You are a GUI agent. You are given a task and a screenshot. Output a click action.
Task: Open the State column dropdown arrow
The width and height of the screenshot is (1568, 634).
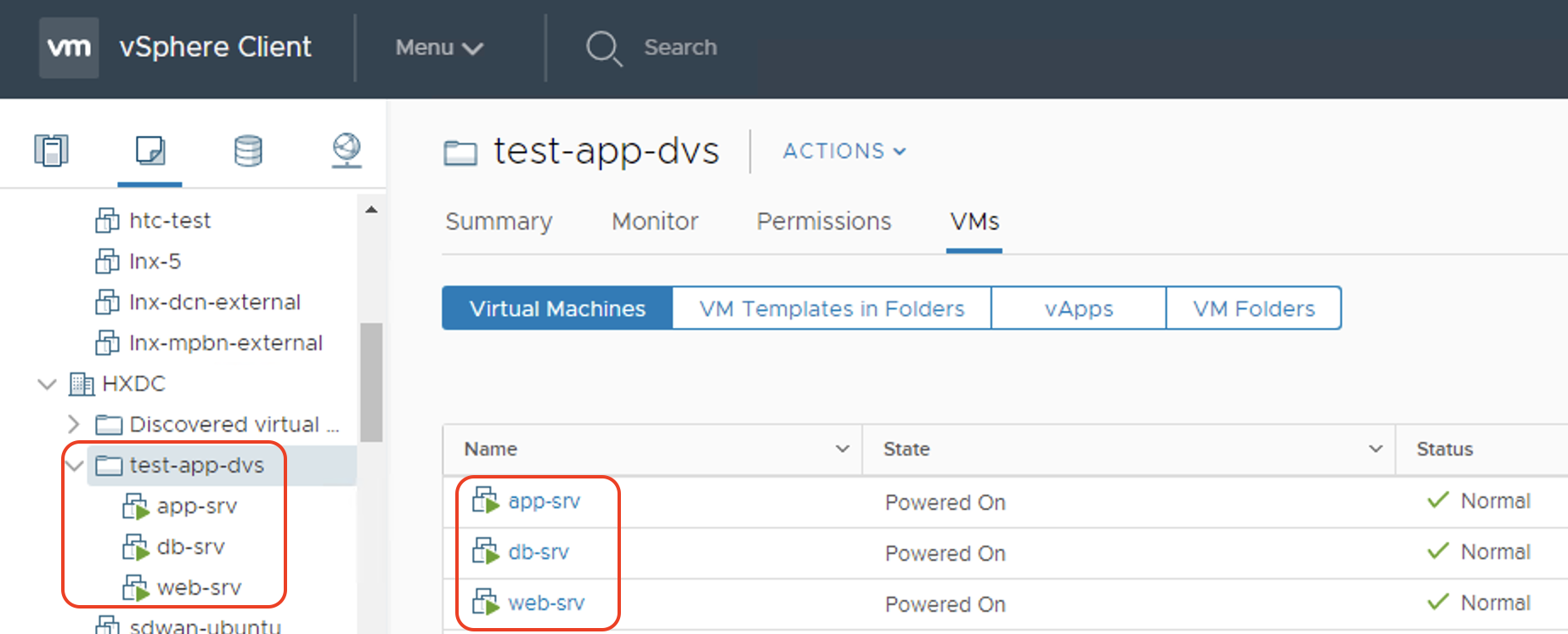pyautogui.click(x=1376, y=449)
